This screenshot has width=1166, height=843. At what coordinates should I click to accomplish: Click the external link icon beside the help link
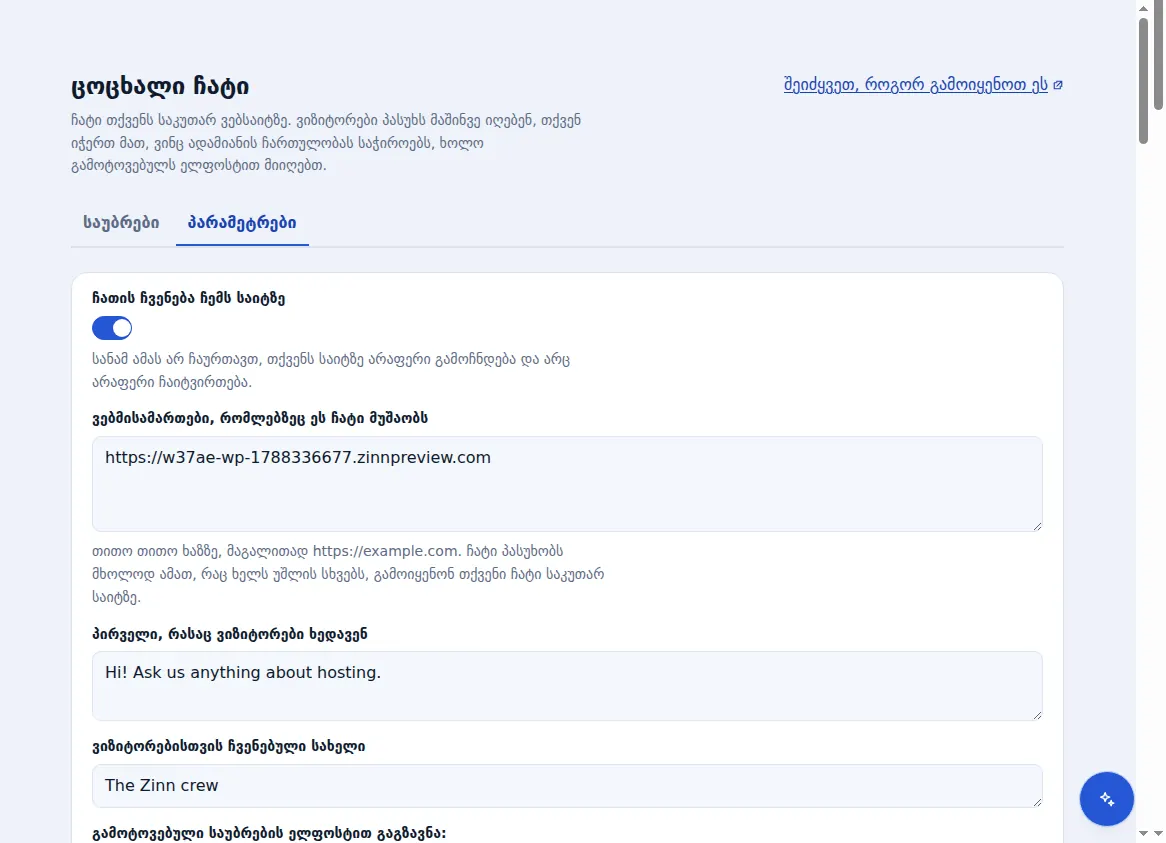[1058, 85]
